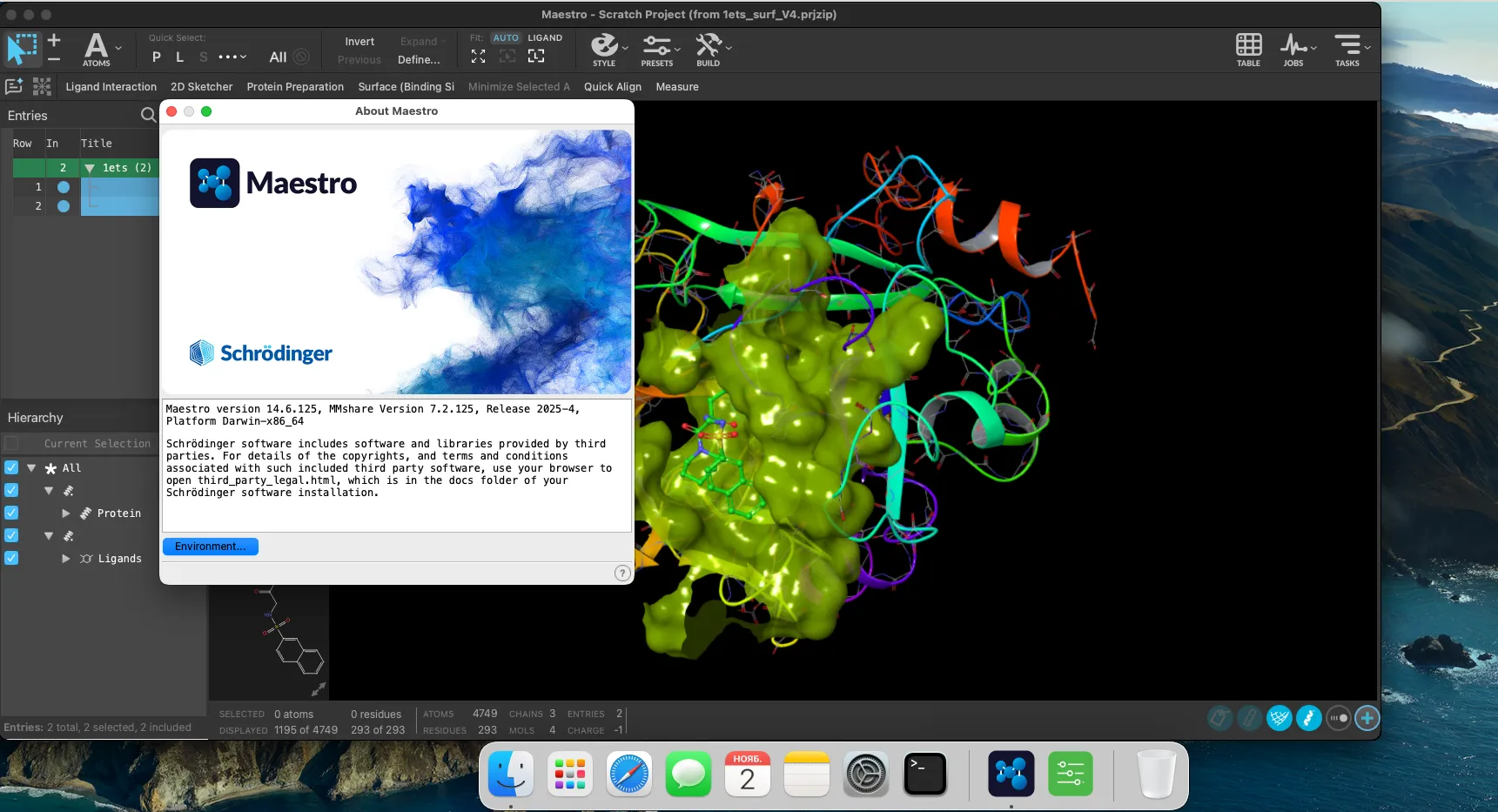The image size is (1498, 812).
Task: Click the Invert selection button
Action: (x=359, y=42)
